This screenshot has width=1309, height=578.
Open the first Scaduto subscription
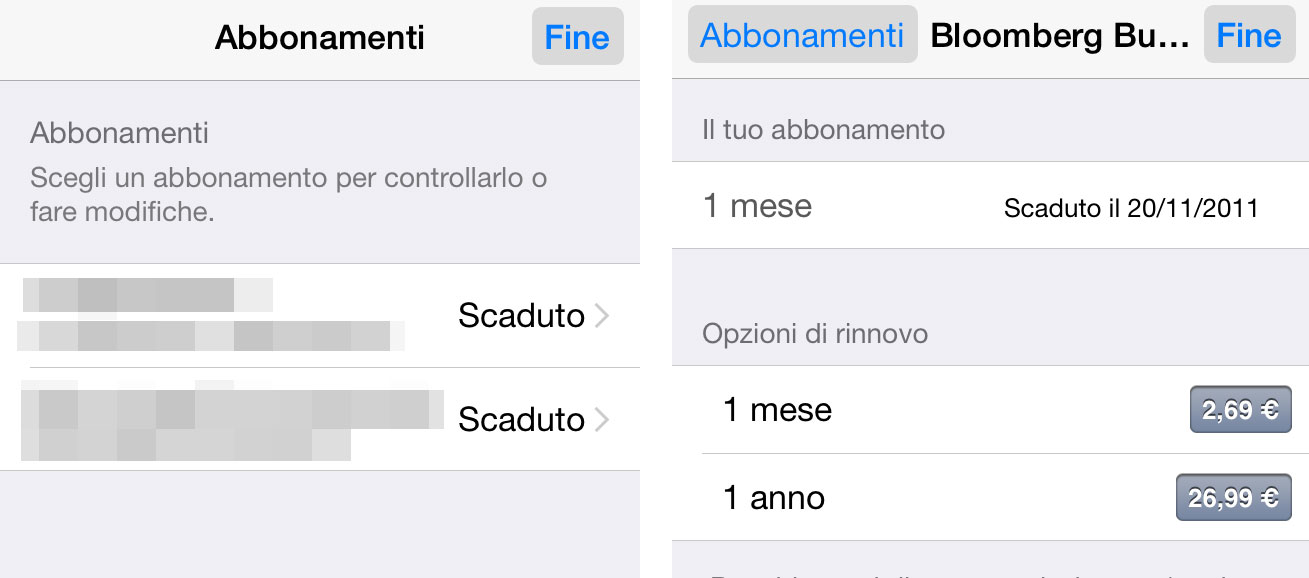320,315
